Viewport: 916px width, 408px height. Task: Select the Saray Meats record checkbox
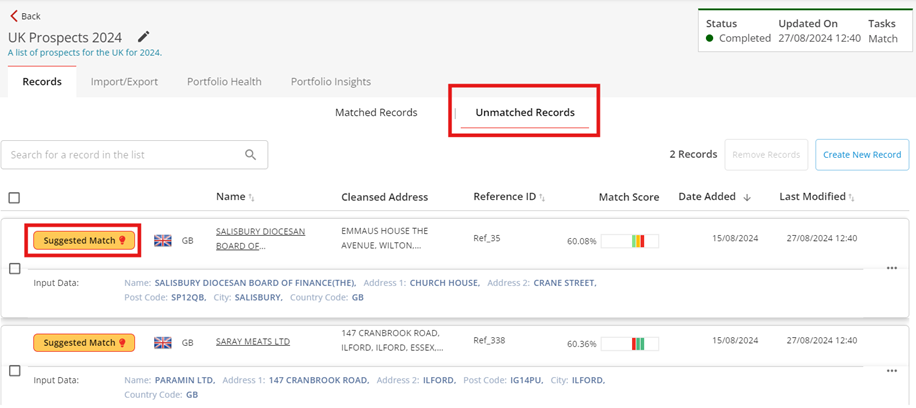[x=15, y=371]
